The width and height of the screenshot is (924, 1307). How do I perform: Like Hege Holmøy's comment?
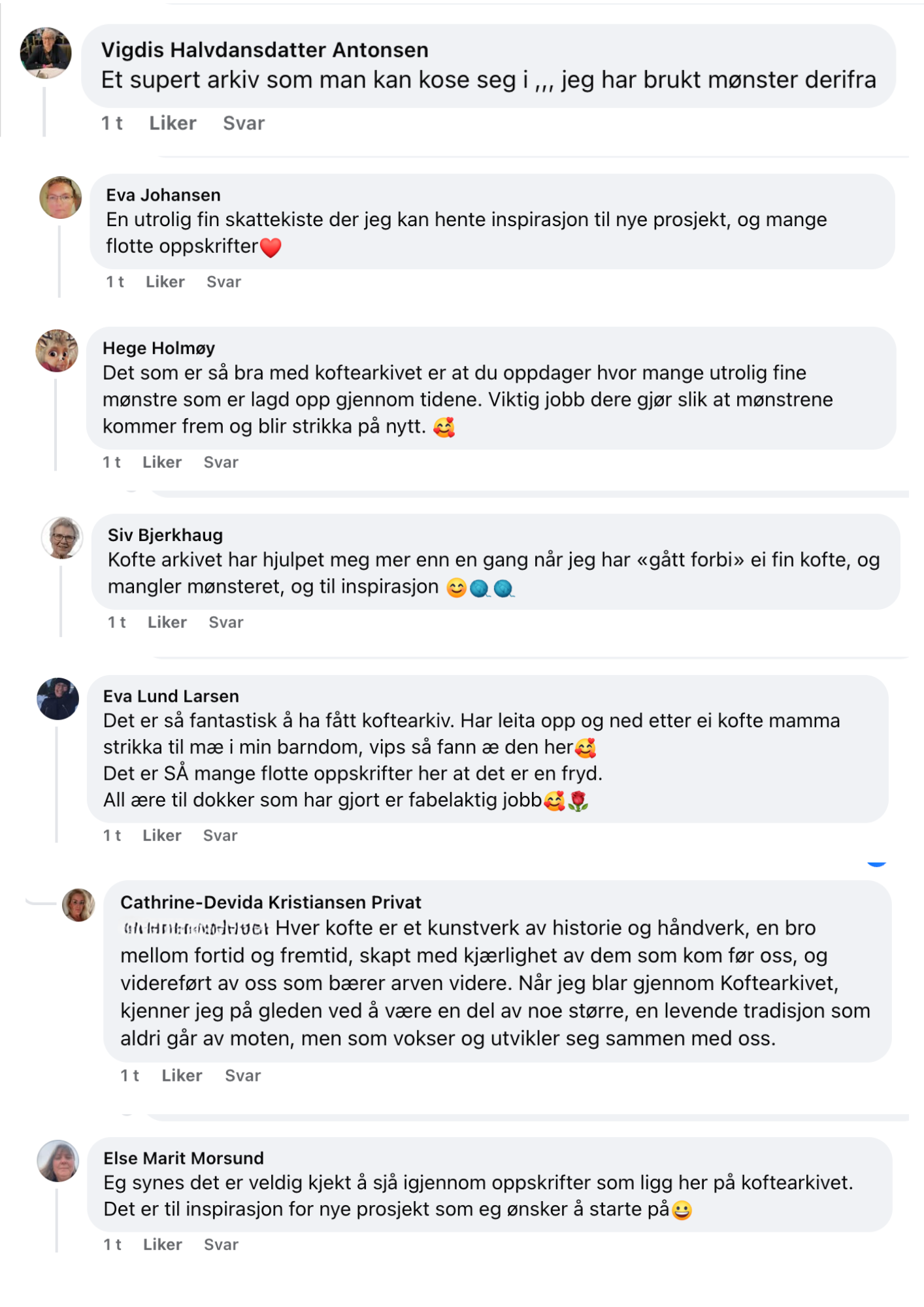162,462
